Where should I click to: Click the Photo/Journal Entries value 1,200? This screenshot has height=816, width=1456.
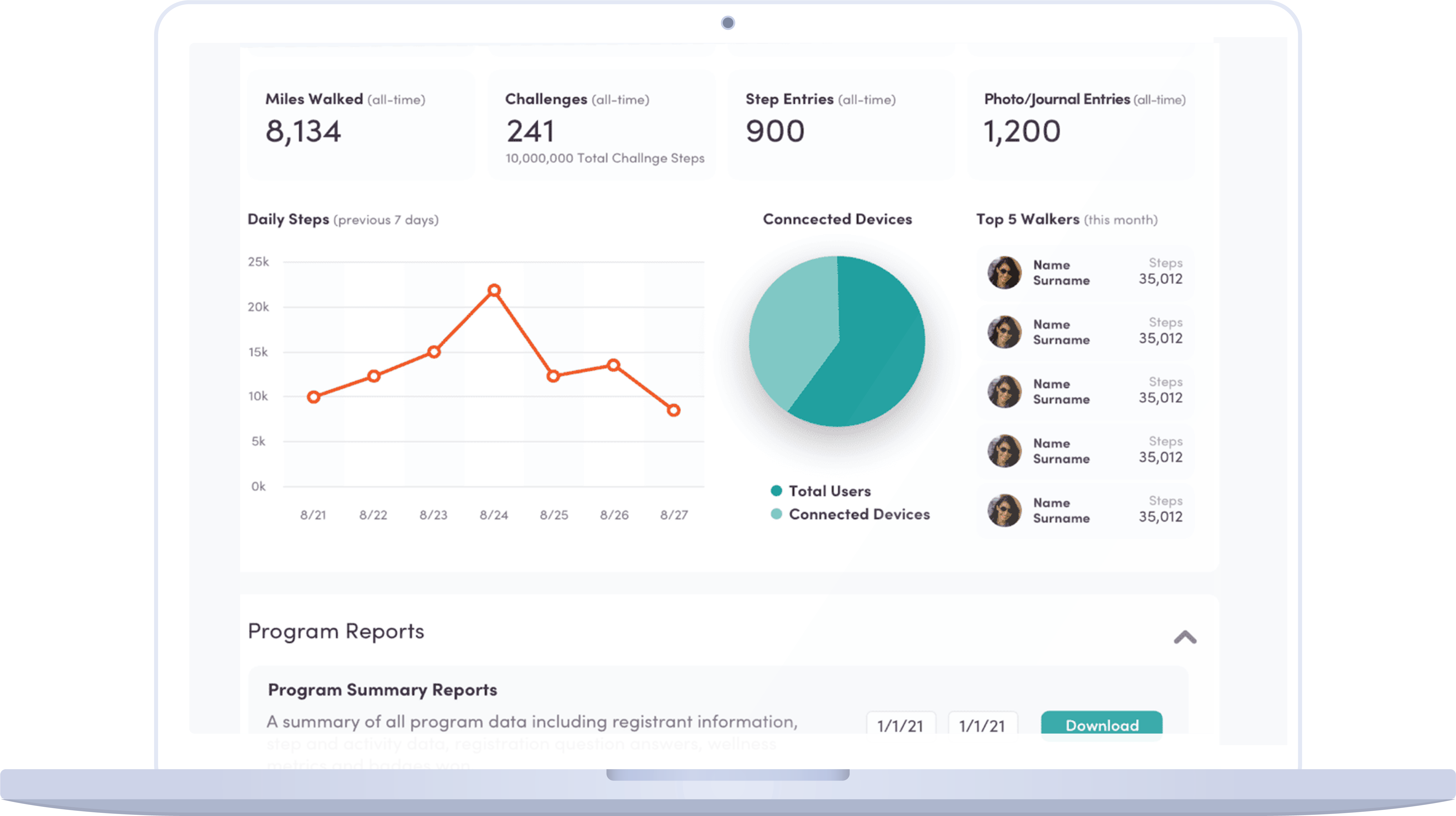(x=1022, y=132)
